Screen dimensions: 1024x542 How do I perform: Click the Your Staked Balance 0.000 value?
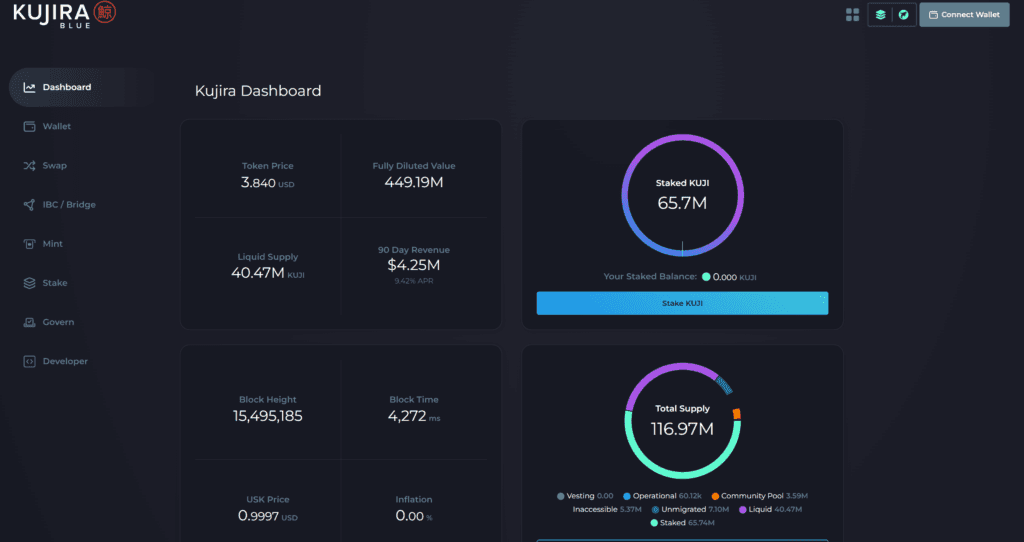pos(725,277)
